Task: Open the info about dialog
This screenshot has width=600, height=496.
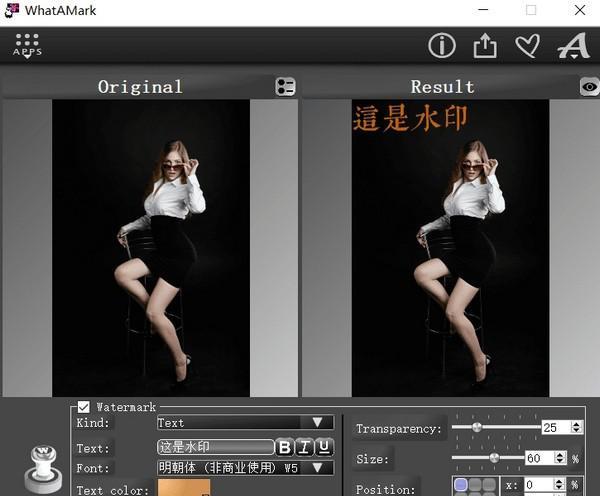Action: tap(442, 46)
